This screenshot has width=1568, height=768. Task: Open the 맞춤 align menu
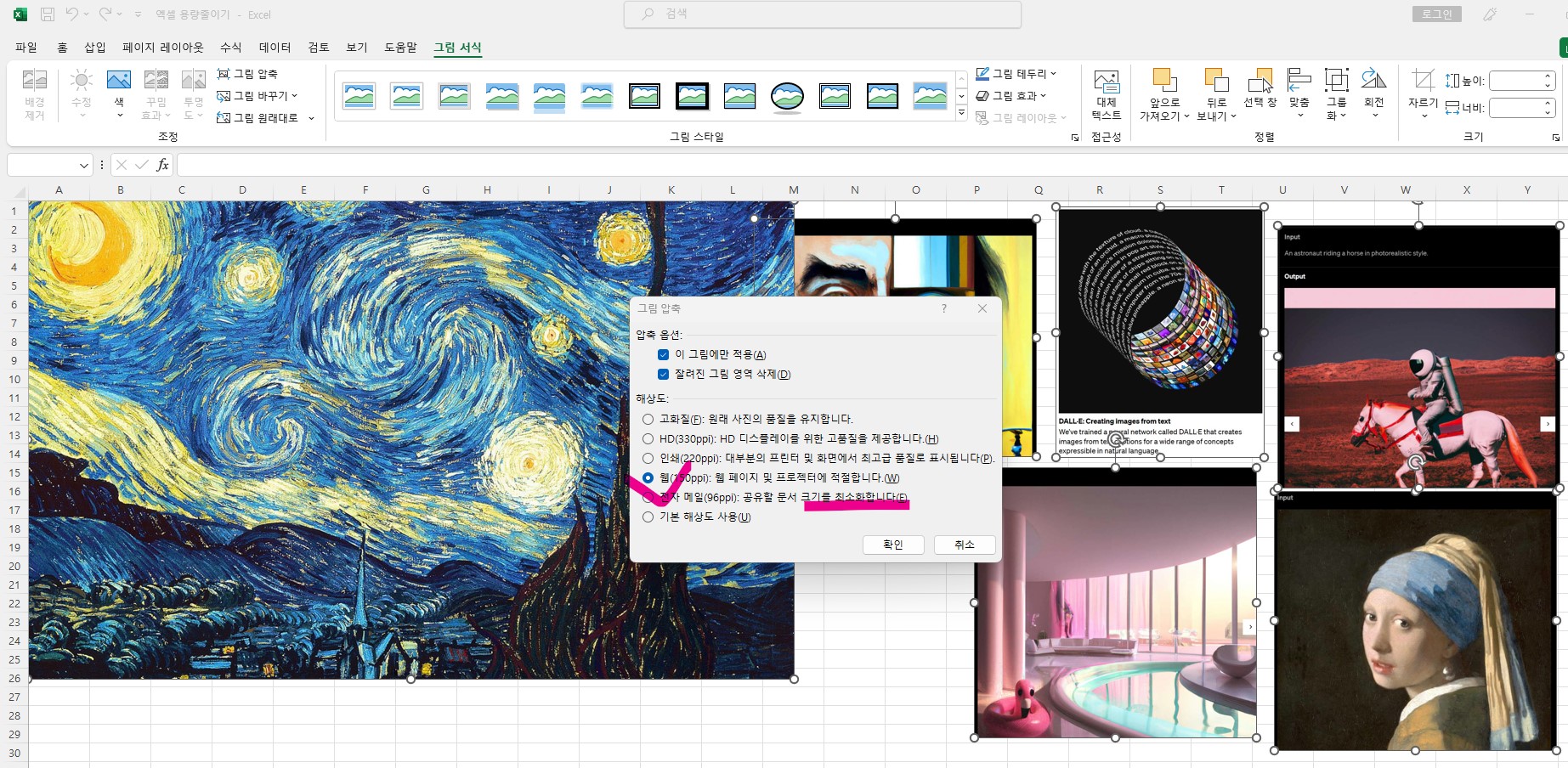(x=1299, y=94)
